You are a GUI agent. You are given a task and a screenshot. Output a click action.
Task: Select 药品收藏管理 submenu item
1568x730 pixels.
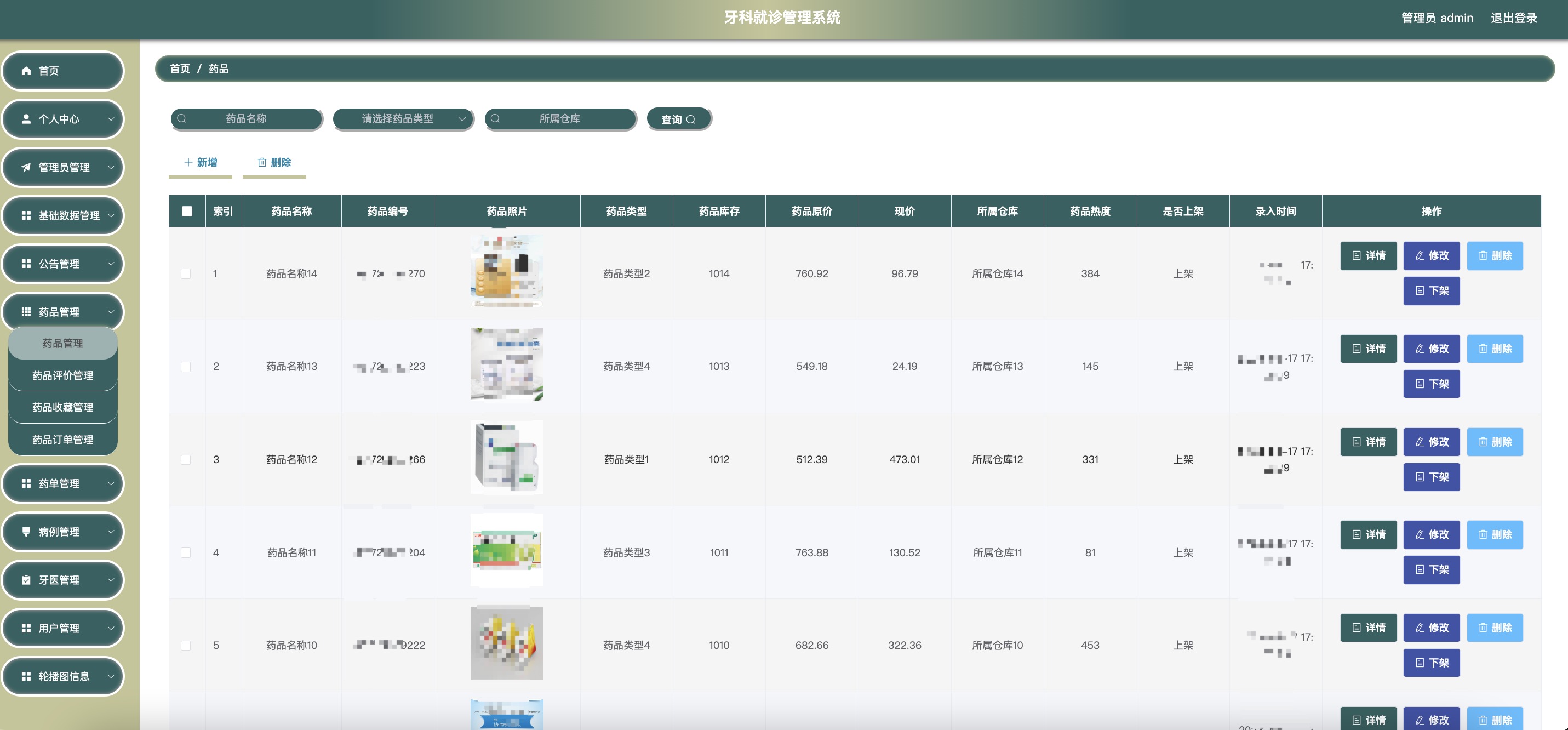click(62, 407)
